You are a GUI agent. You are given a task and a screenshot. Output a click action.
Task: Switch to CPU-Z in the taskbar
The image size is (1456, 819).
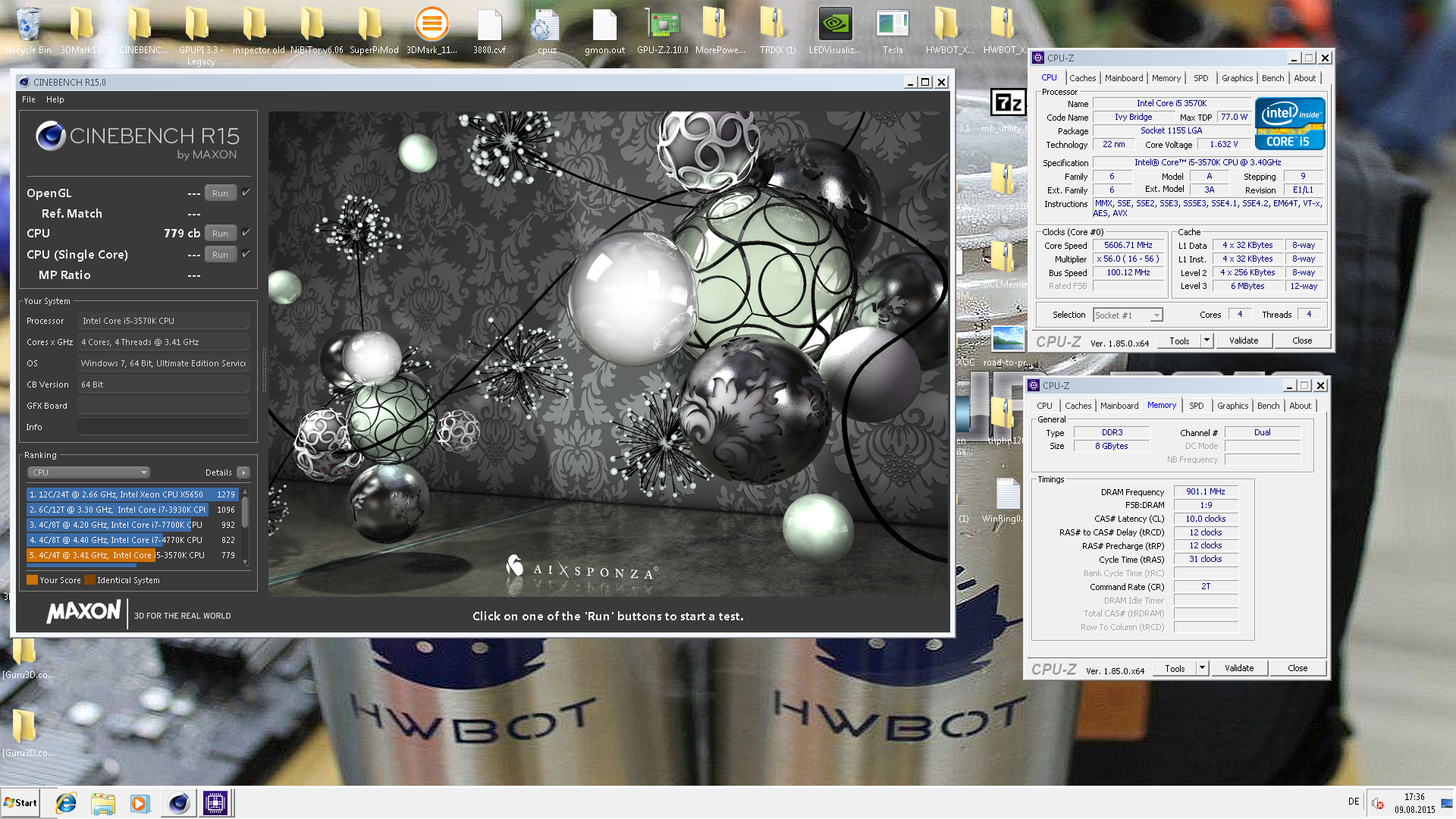[215, 803]
